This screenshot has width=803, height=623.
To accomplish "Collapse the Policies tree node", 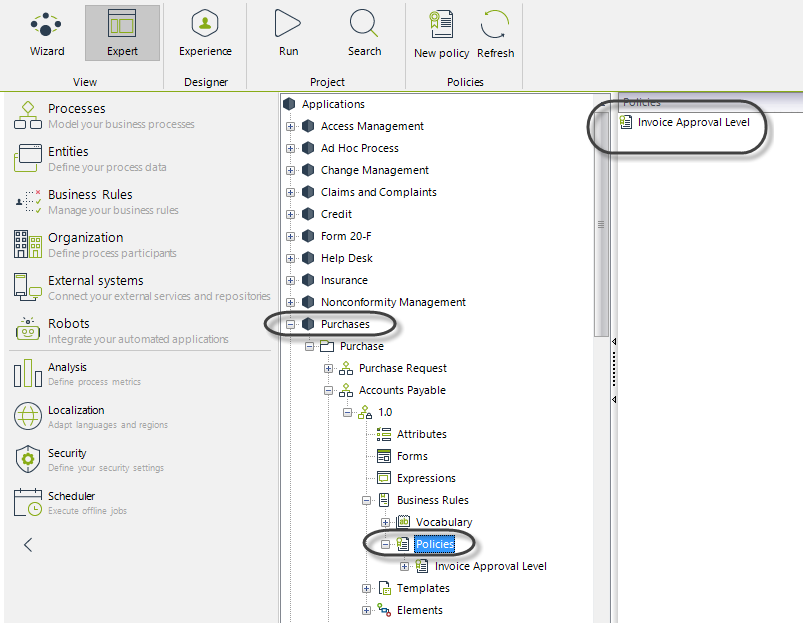I will (x=385, y=545).
